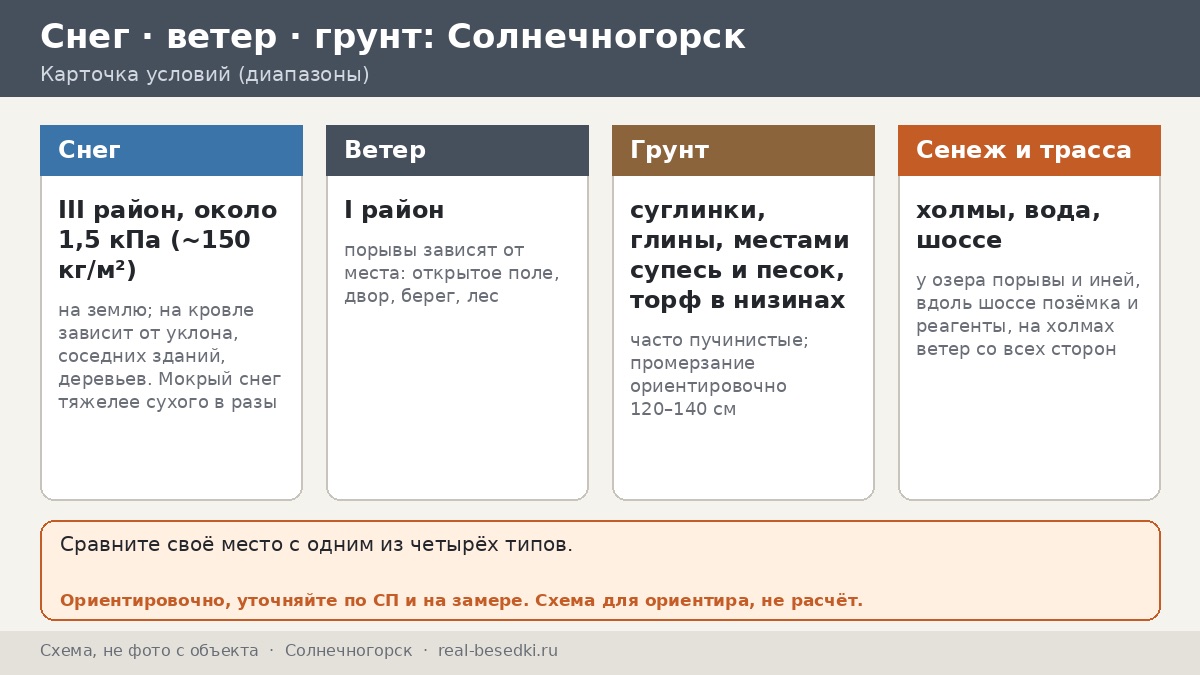The height and width of the screenshot is (675, 1200).
Task: Click soil heading 'суглинки, глины, местами супесь'
Action: click(x=739, y=255)
